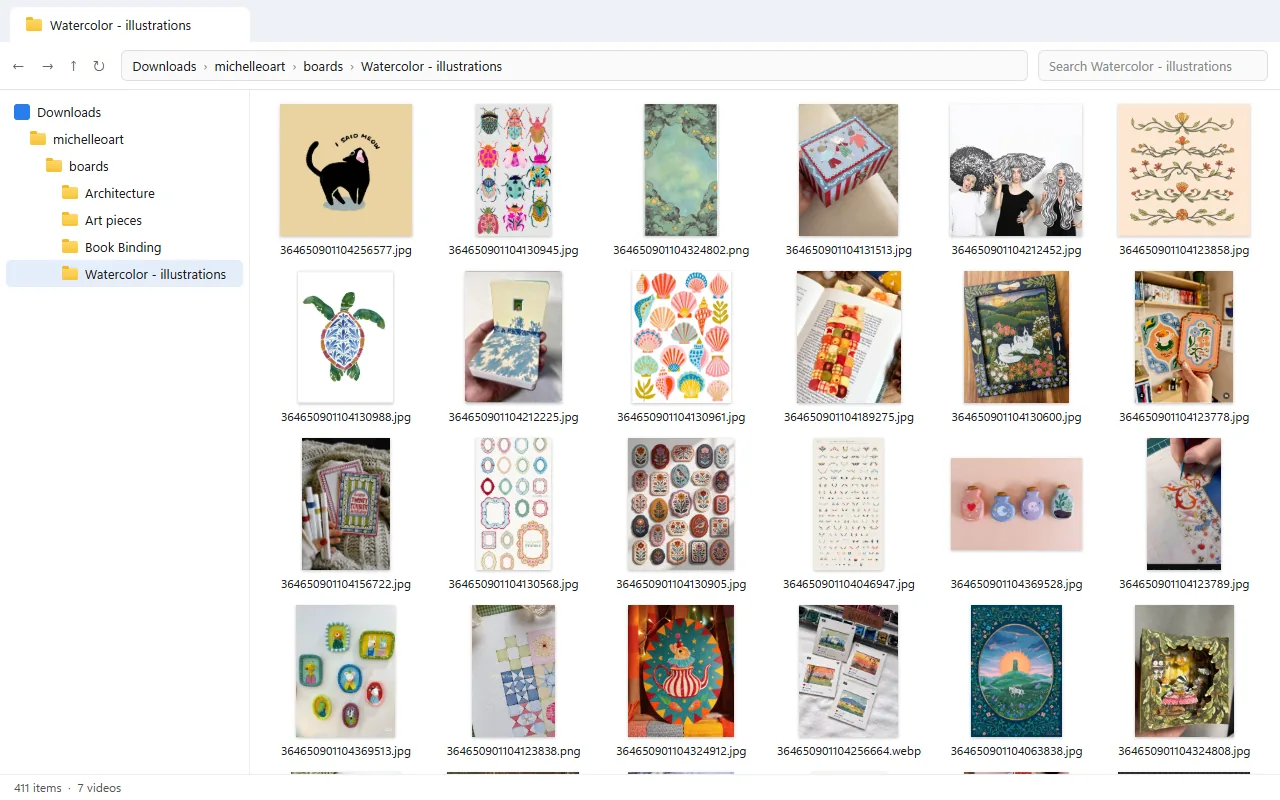Go back with the left arrow icon
This screenshot has height=800, width=1280.
18,66
